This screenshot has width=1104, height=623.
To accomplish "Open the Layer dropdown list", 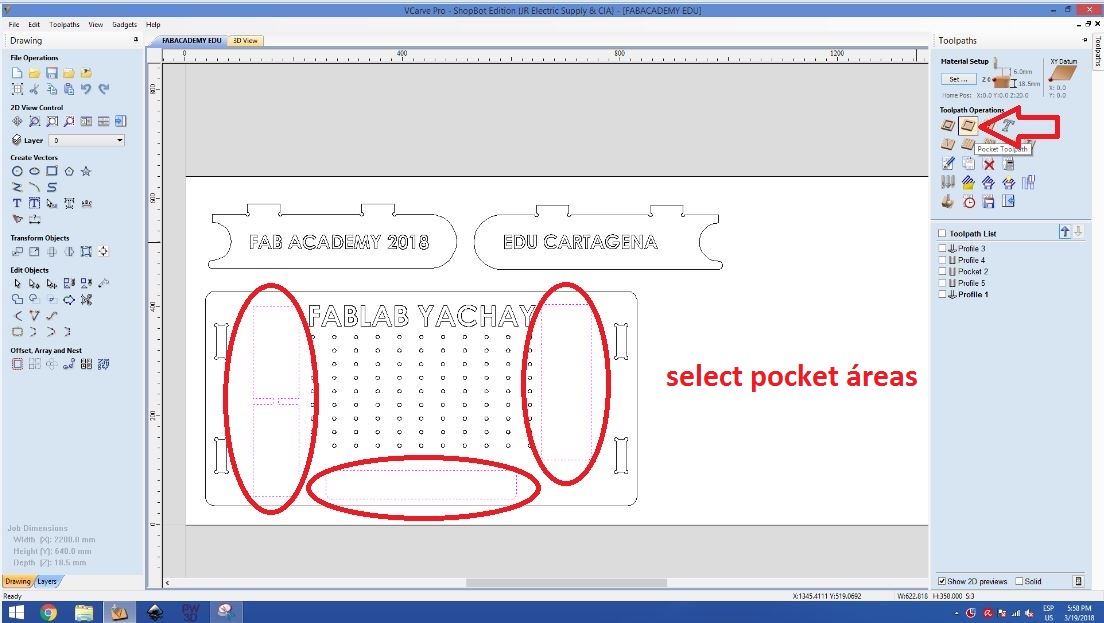I will [119, 140].
